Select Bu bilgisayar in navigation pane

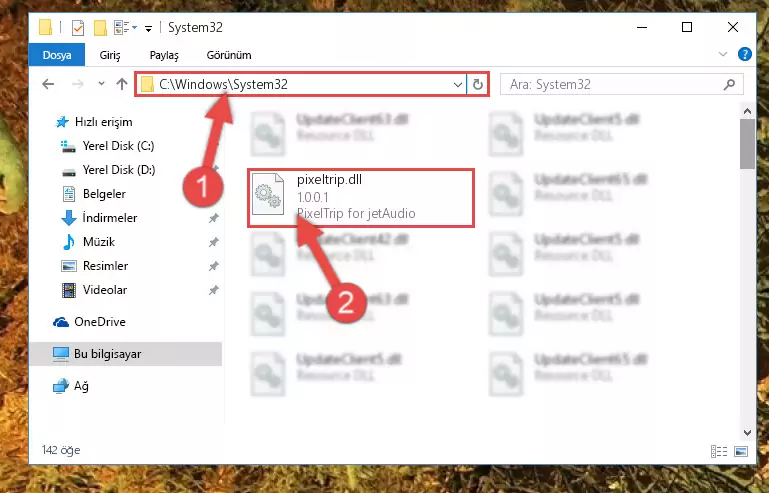click(x=126, y=354)
